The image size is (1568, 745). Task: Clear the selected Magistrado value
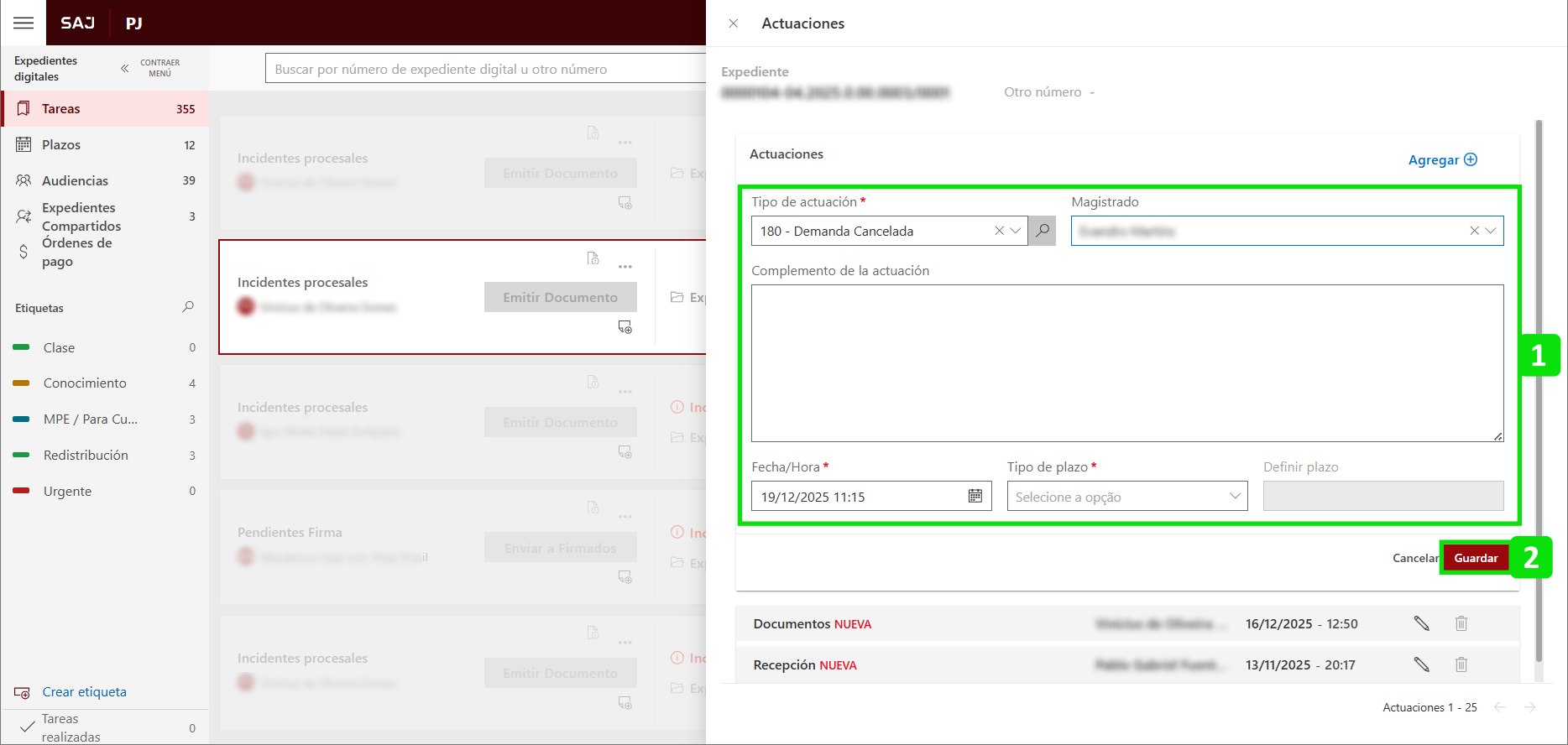click(x=1474, y=231)
